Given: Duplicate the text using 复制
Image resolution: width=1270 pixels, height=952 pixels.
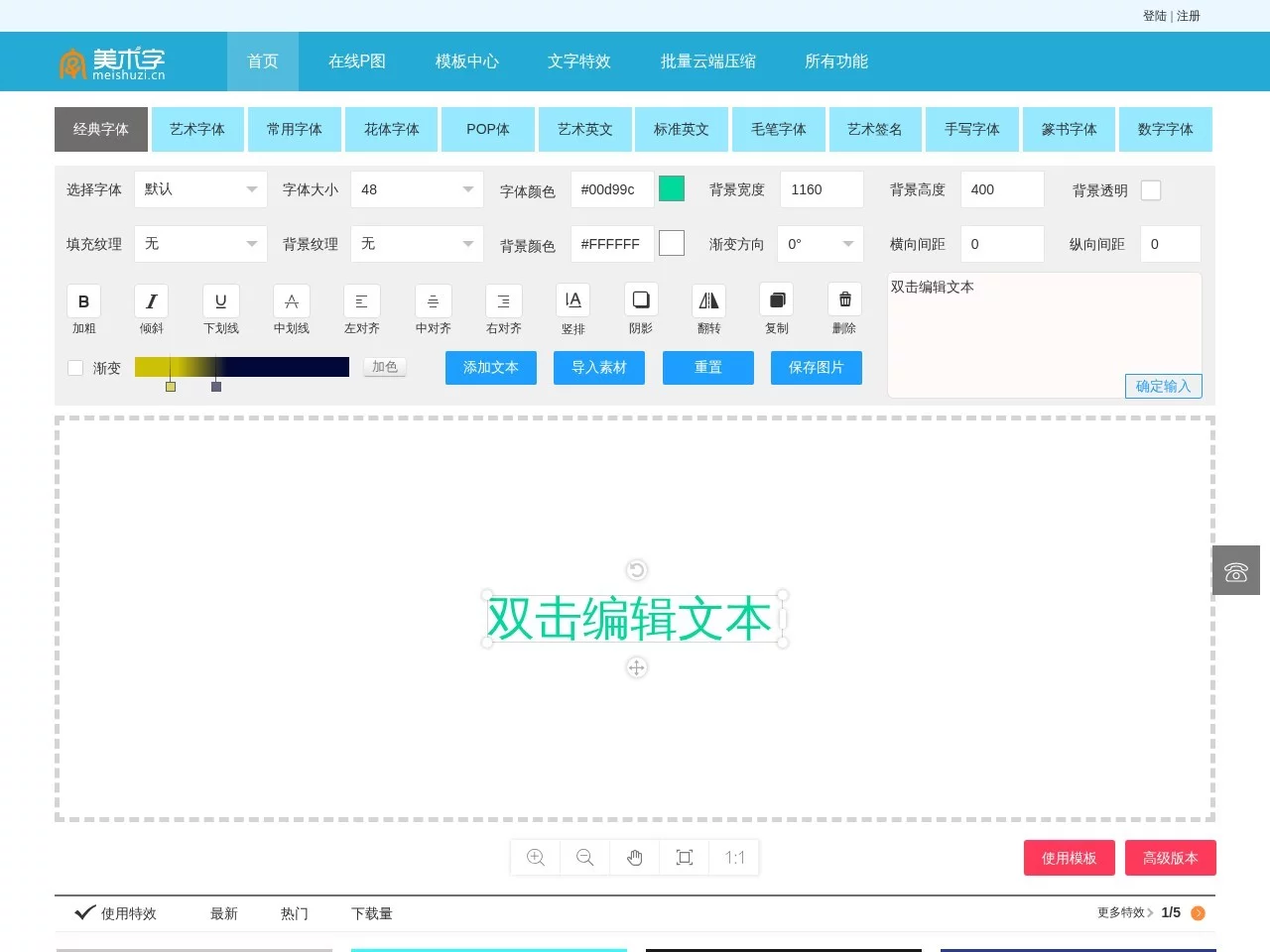Looking at the screenshot, I should [x=776, y=308].
